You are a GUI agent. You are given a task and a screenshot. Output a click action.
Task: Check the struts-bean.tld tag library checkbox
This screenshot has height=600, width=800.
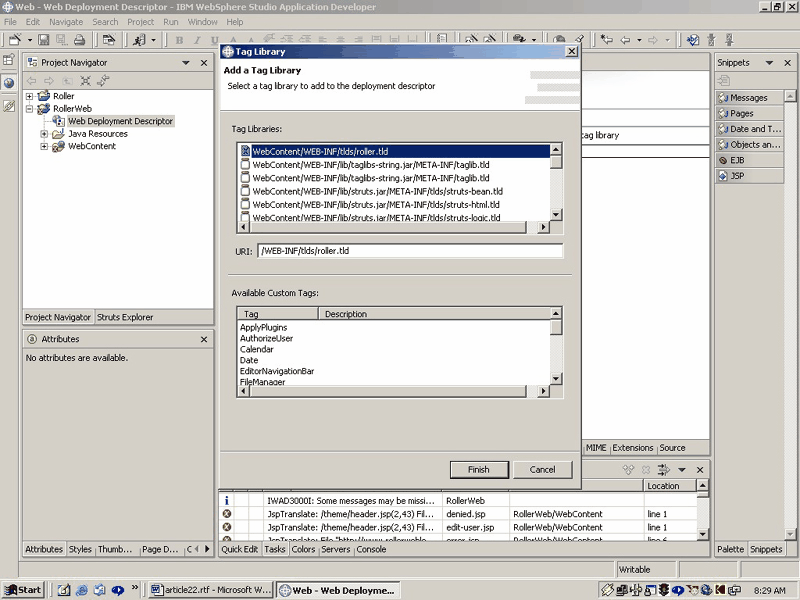pos(245,191)
